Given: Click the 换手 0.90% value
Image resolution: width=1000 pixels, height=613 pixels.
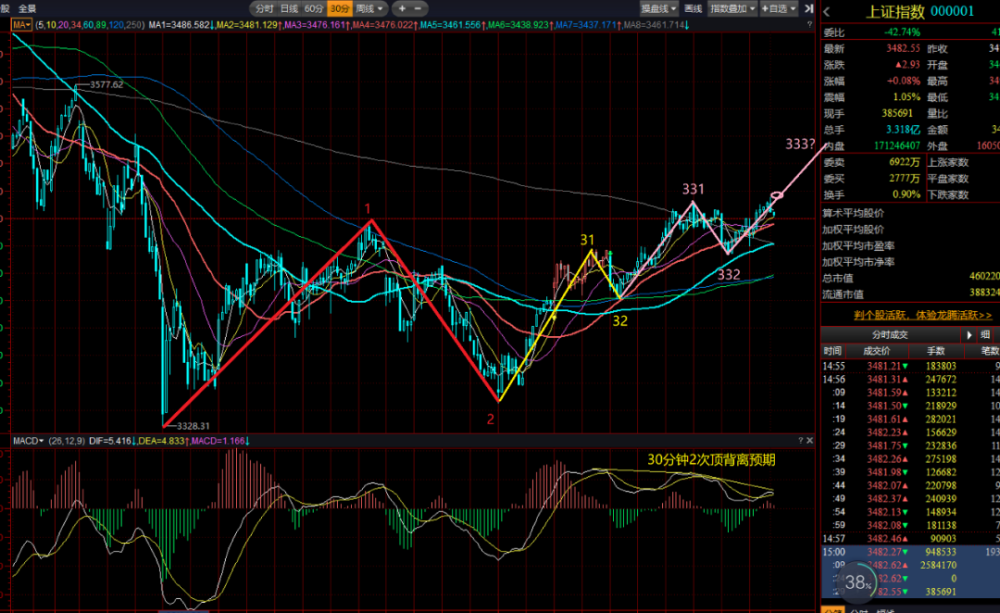Looking at the screenshot, I should [906, 195].
